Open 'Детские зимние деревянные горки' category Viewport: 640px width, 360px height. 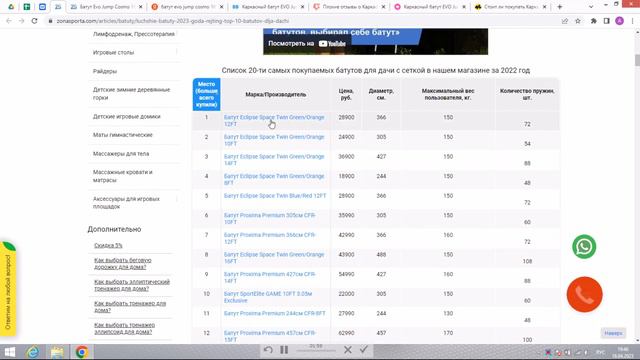pos(131,93)
